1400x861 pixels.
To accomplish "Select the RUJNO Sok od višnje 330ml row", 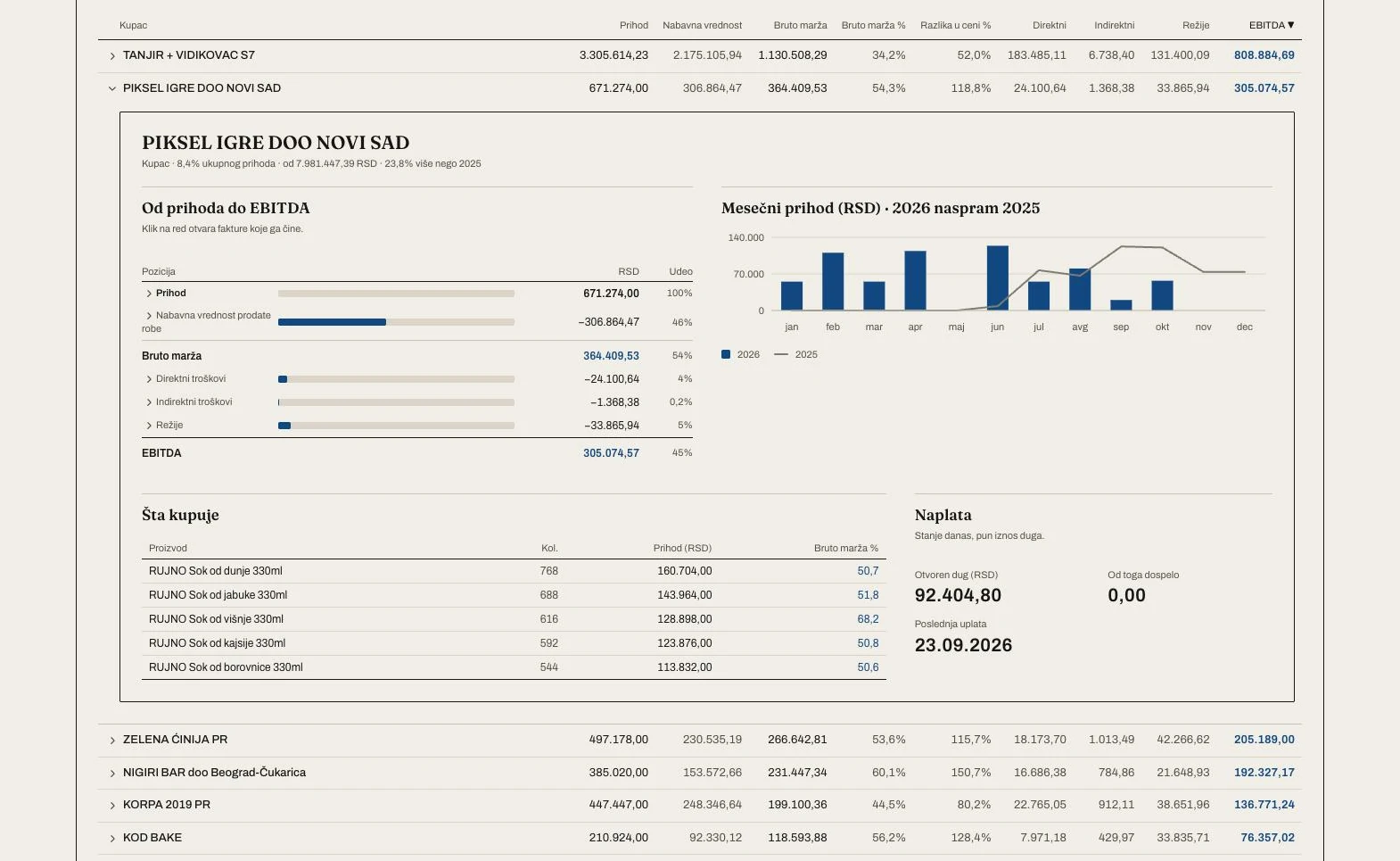I will (x=514, y=619).
